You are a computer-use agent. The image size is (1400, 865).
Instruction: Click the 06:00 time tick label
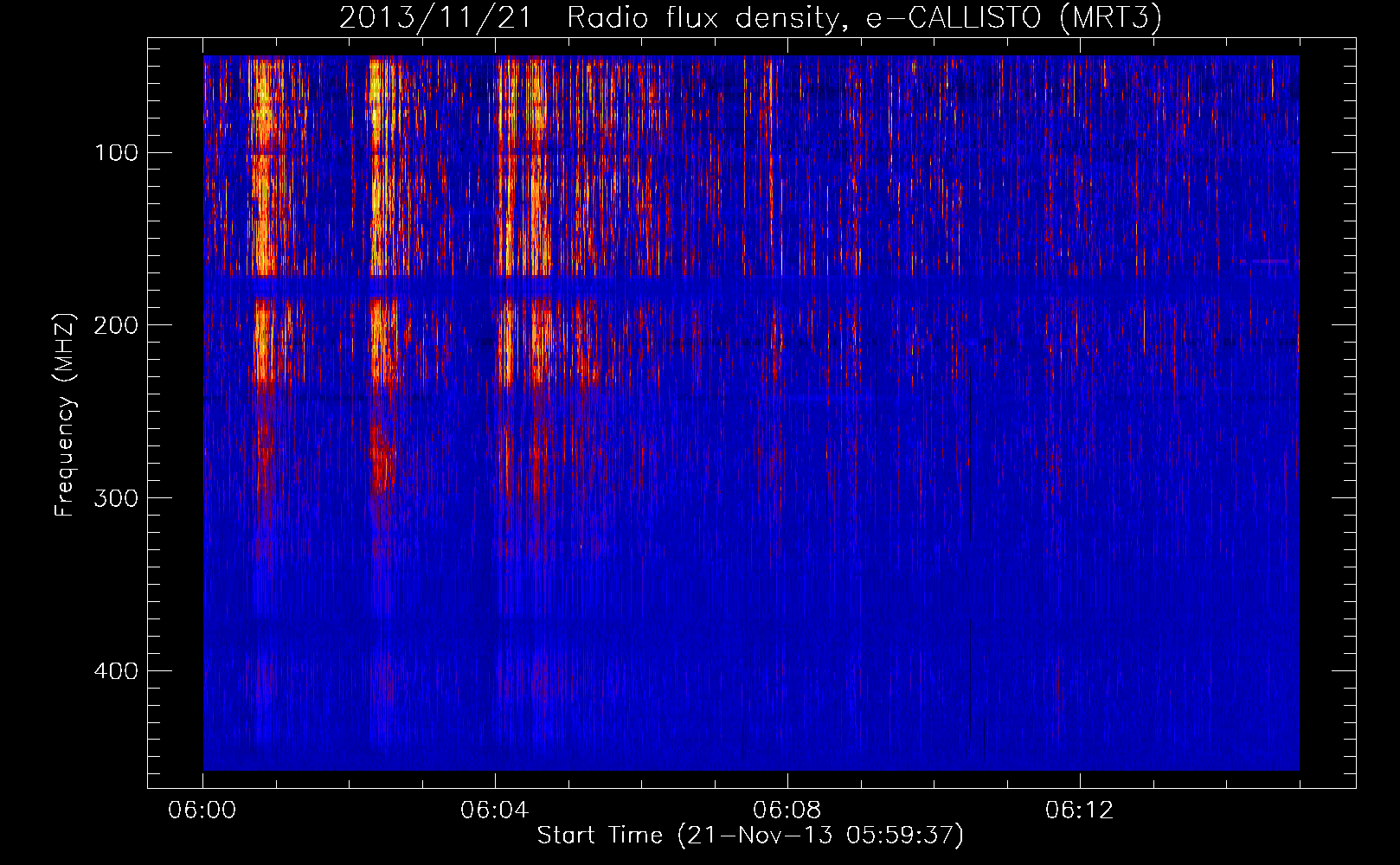(202, 811)
